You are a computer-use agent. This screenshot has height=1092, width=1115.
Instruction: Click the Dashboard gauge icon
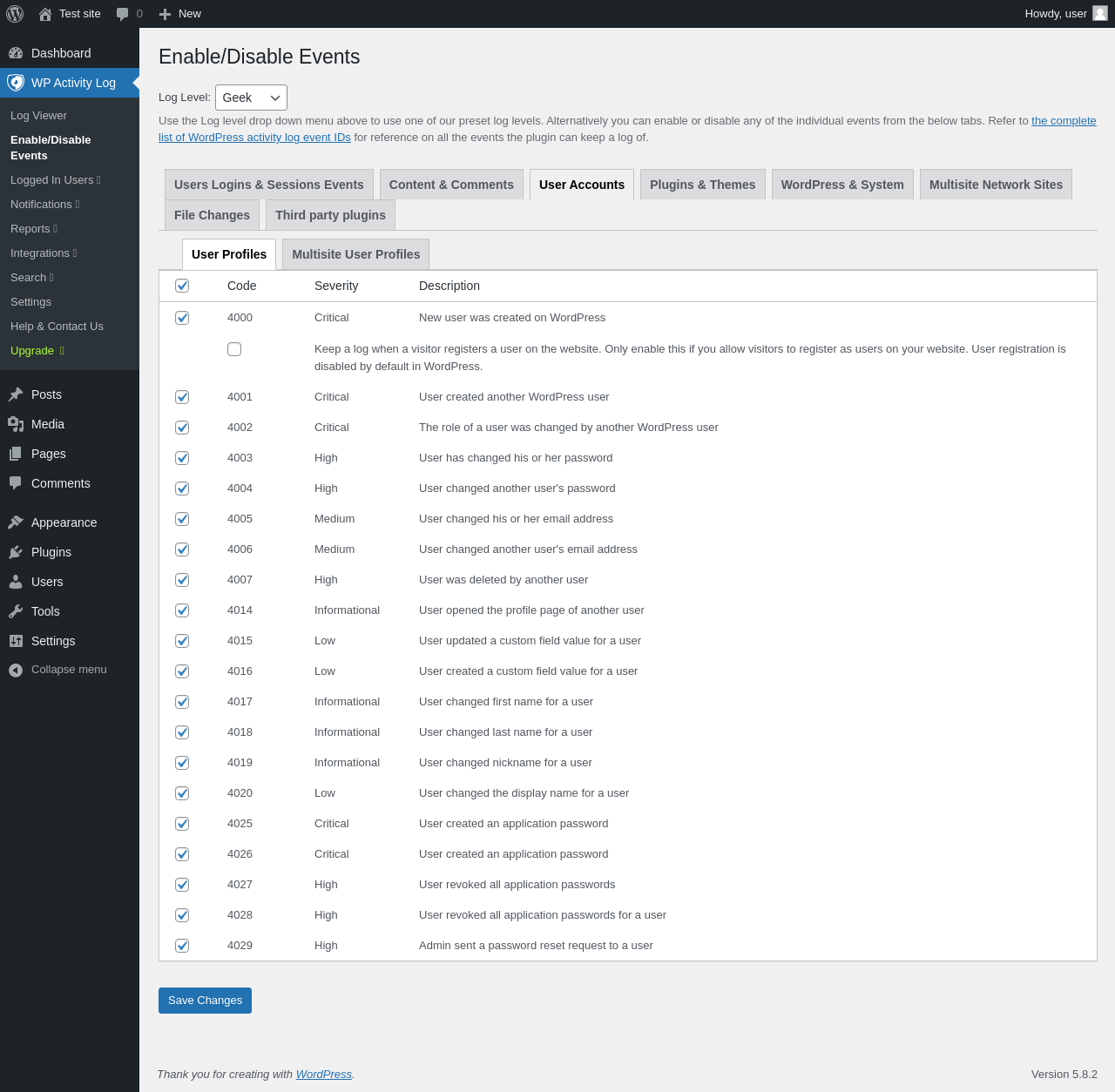16,53
